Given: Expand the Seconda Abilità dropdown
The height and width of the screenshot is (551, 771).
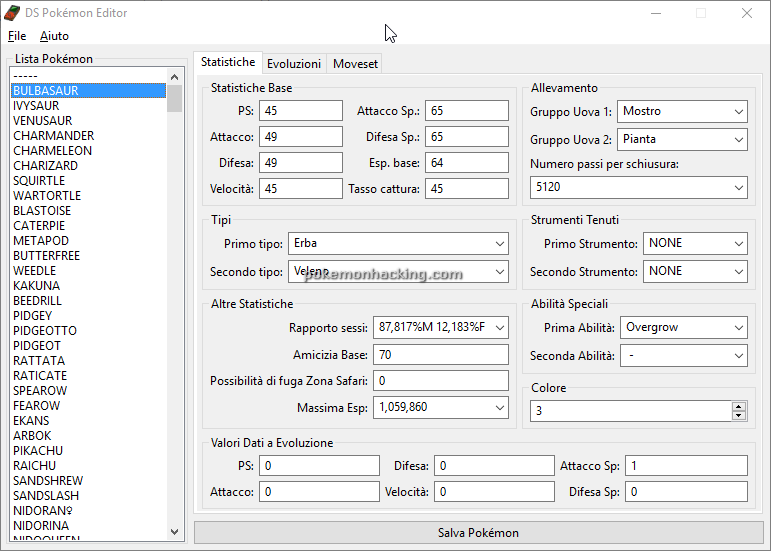Looking at the screenshot, I should point(684,356).
